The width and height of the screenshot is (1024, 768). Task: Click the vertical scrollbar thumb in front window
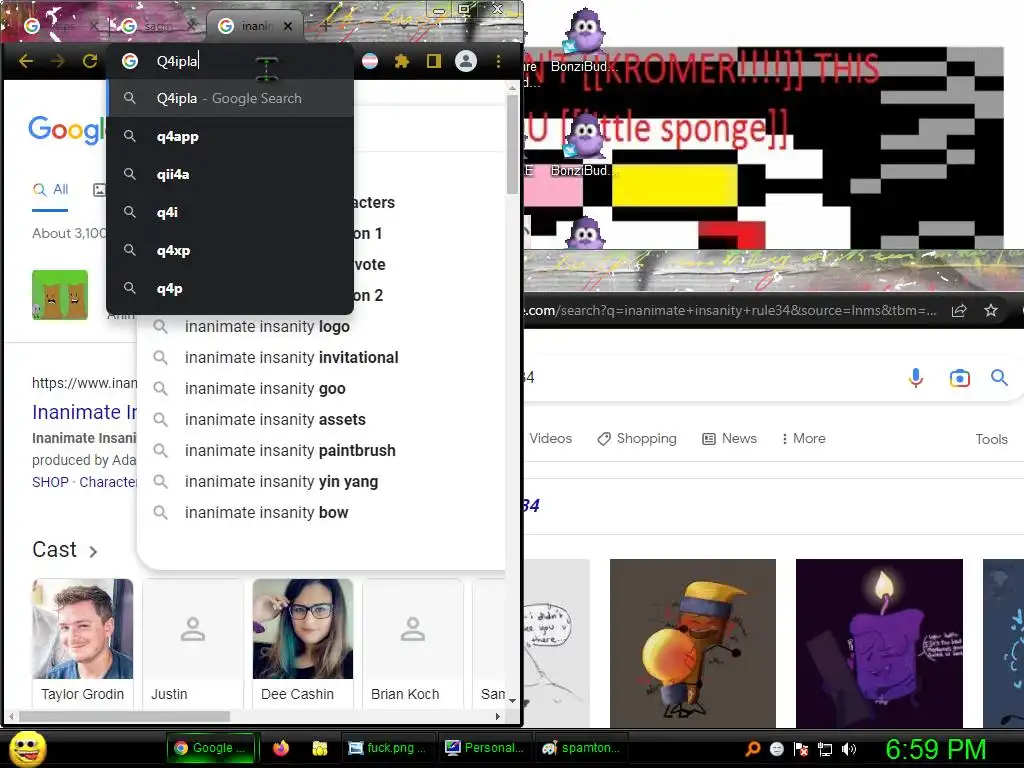point(512,144)
